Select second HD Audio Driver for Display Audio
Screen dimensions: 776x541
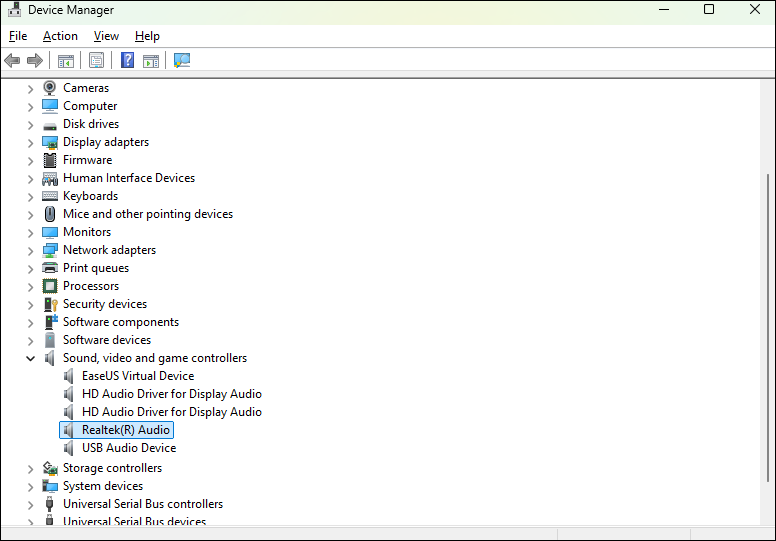pos(172,411)
